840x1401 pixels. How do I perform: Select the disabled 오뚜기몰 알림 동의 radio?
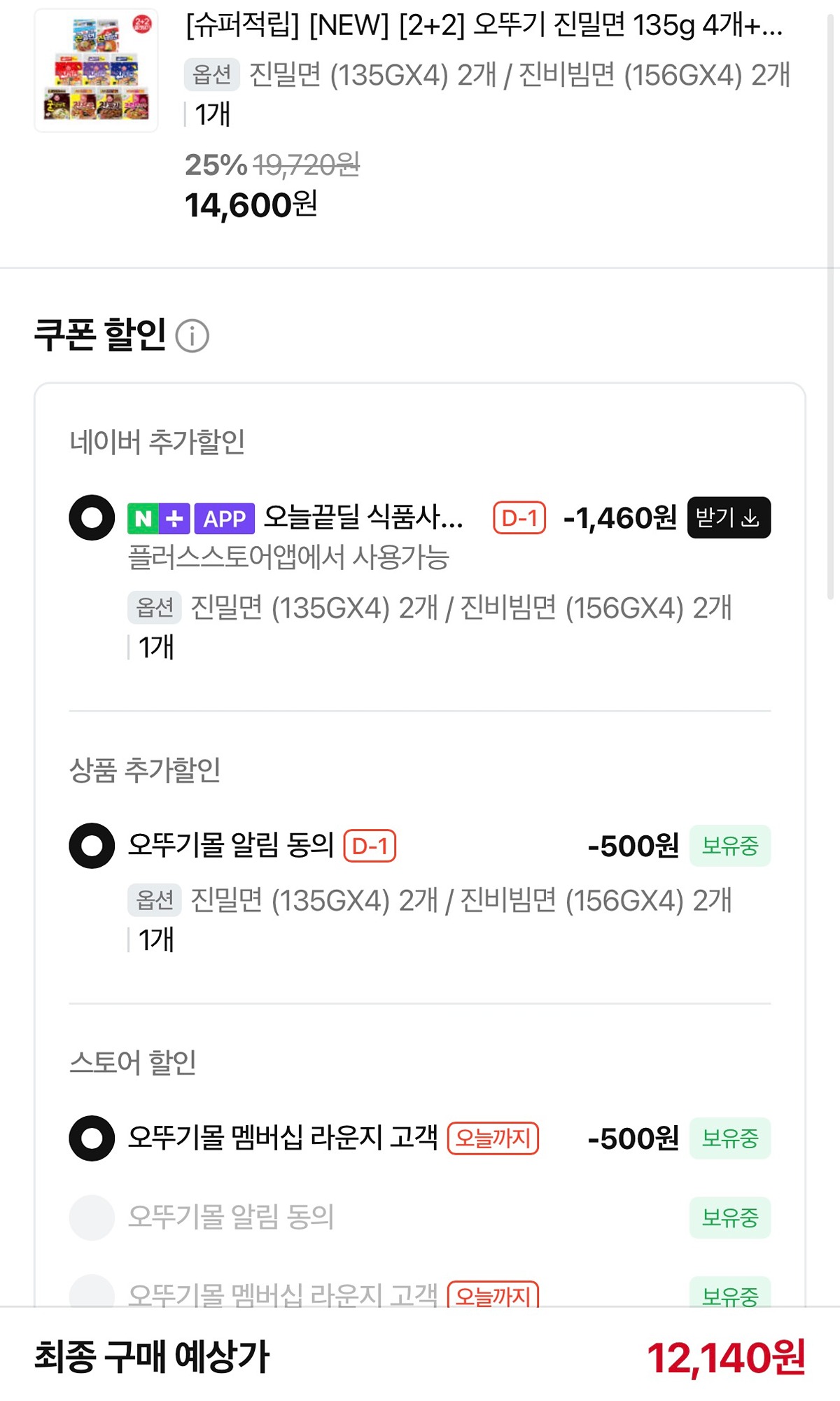coord(92,1218)
